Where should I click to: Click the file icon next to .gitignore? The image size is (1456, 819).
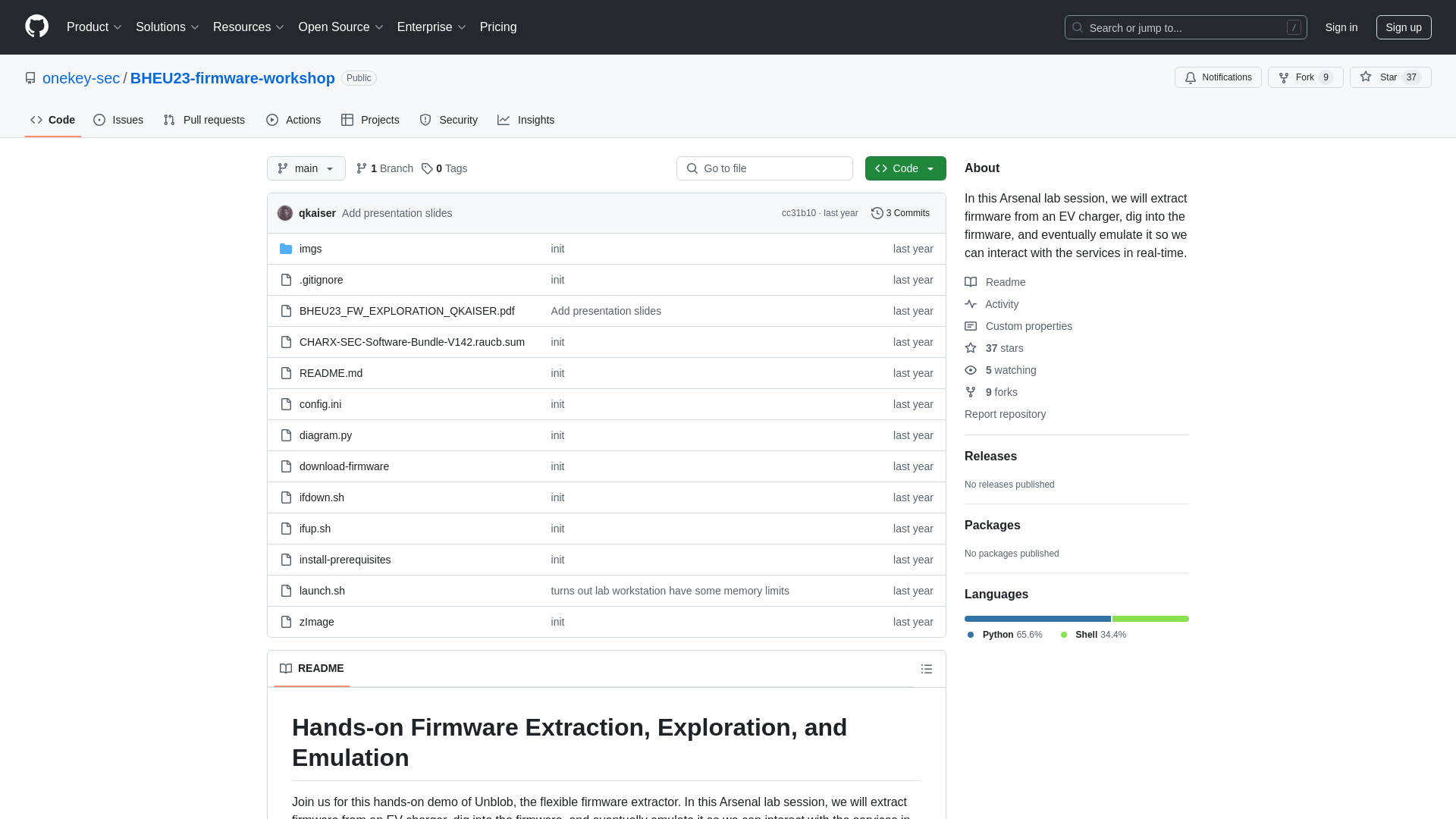[x=286, y=280]
